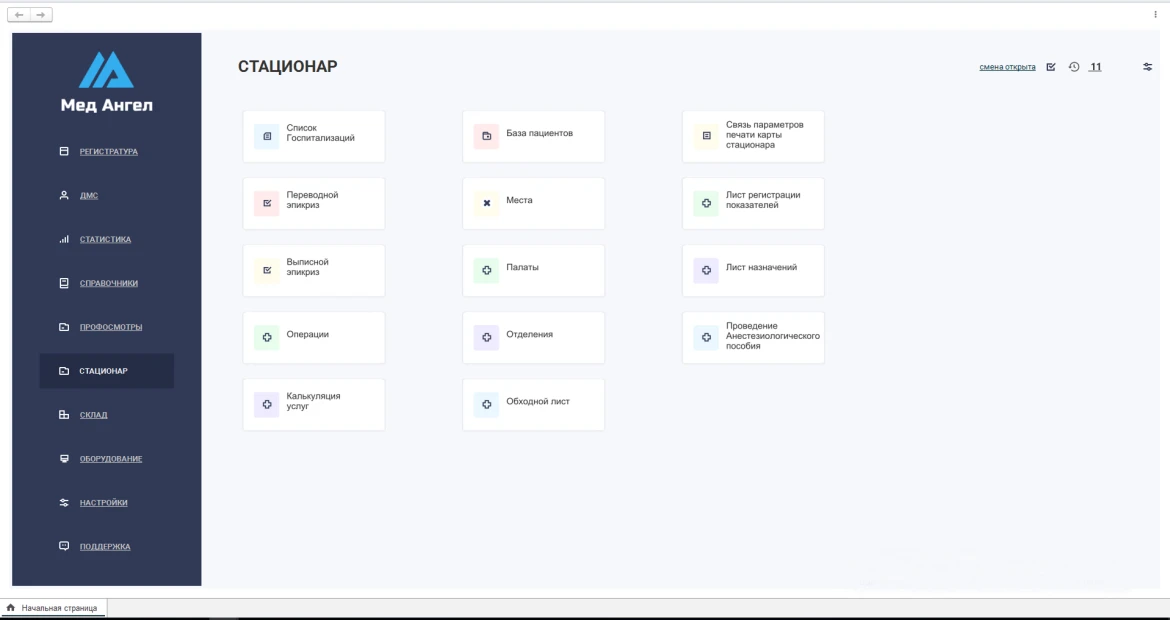The width and height of the screenshot is (1170, 620).
Task: Click the Справочники book icon
Action: tap(64, 283)
